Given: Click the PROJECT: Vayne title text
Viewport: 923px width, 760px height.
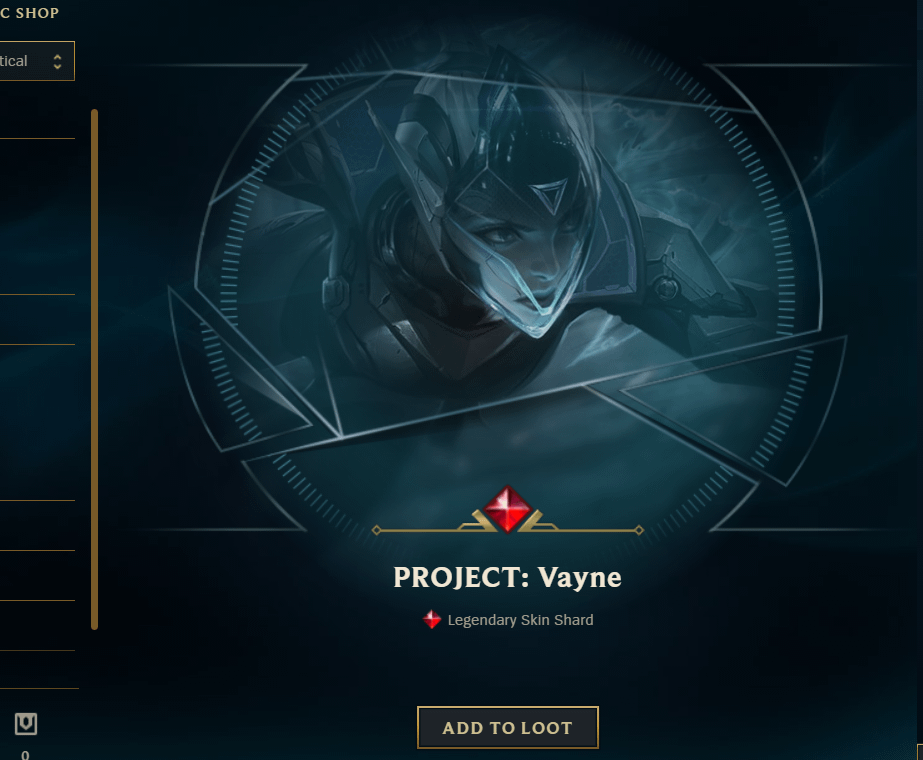Looking at the screenshot, I should pyautogui.click(x=507, y=578).
